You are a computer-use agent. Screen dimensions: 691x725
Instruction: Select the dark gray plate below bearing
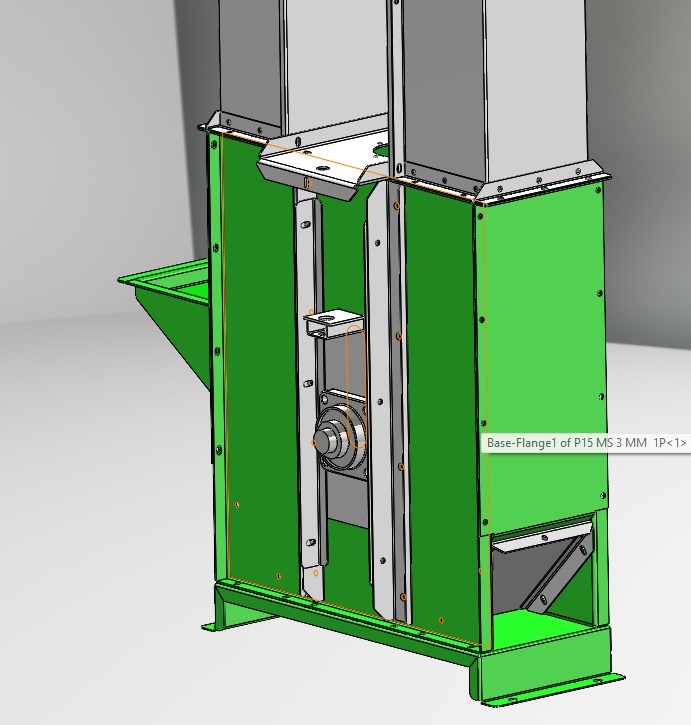[345, 510]
